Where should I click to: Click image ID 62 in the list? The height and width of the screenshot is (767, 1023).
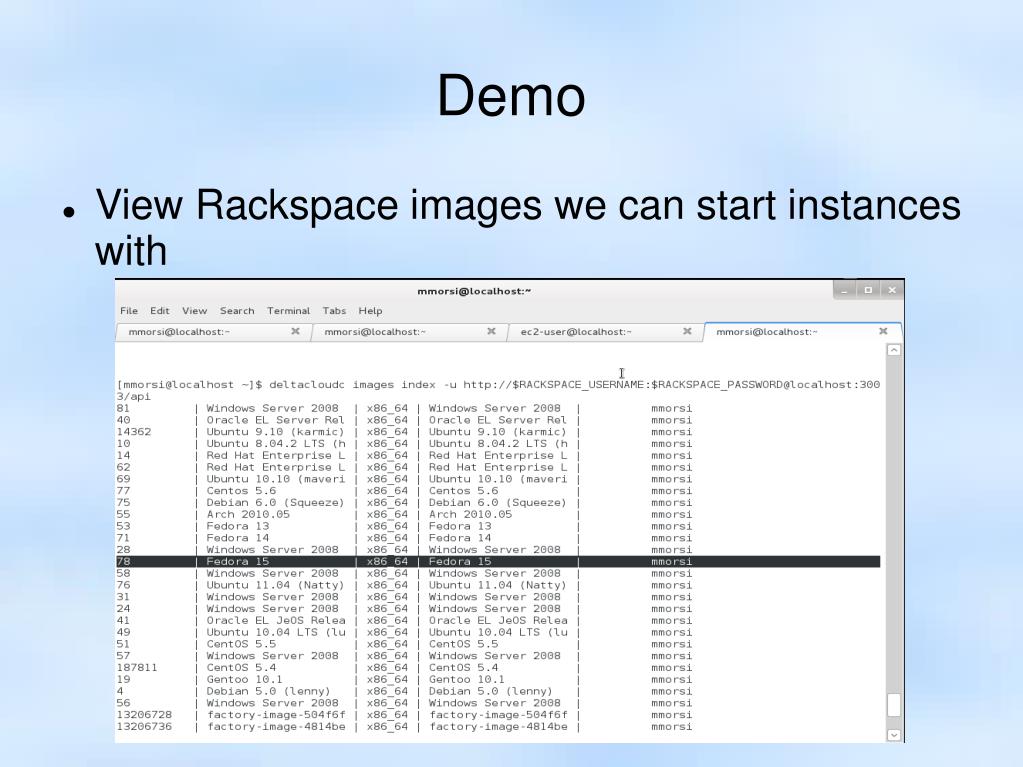click(x=123, y=467)
